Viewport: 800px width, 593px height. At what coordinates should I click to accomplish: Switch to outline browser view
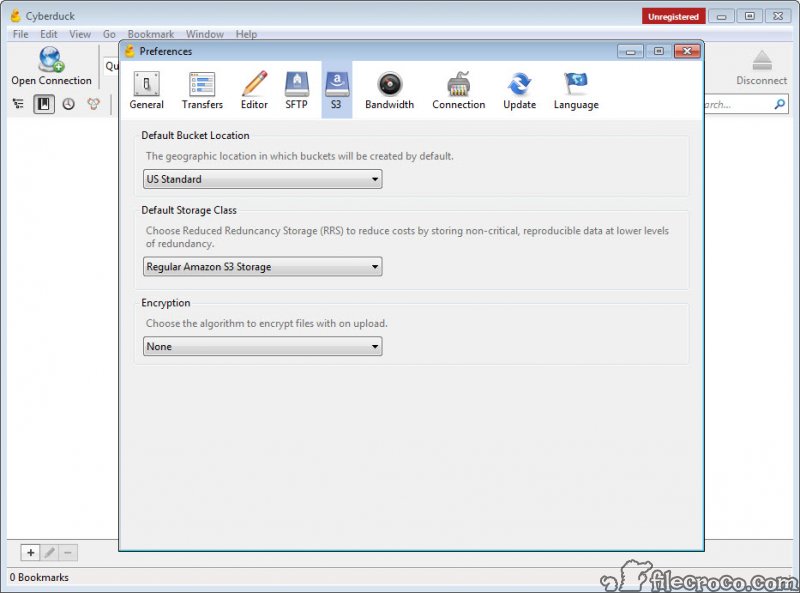pos(18,104)
